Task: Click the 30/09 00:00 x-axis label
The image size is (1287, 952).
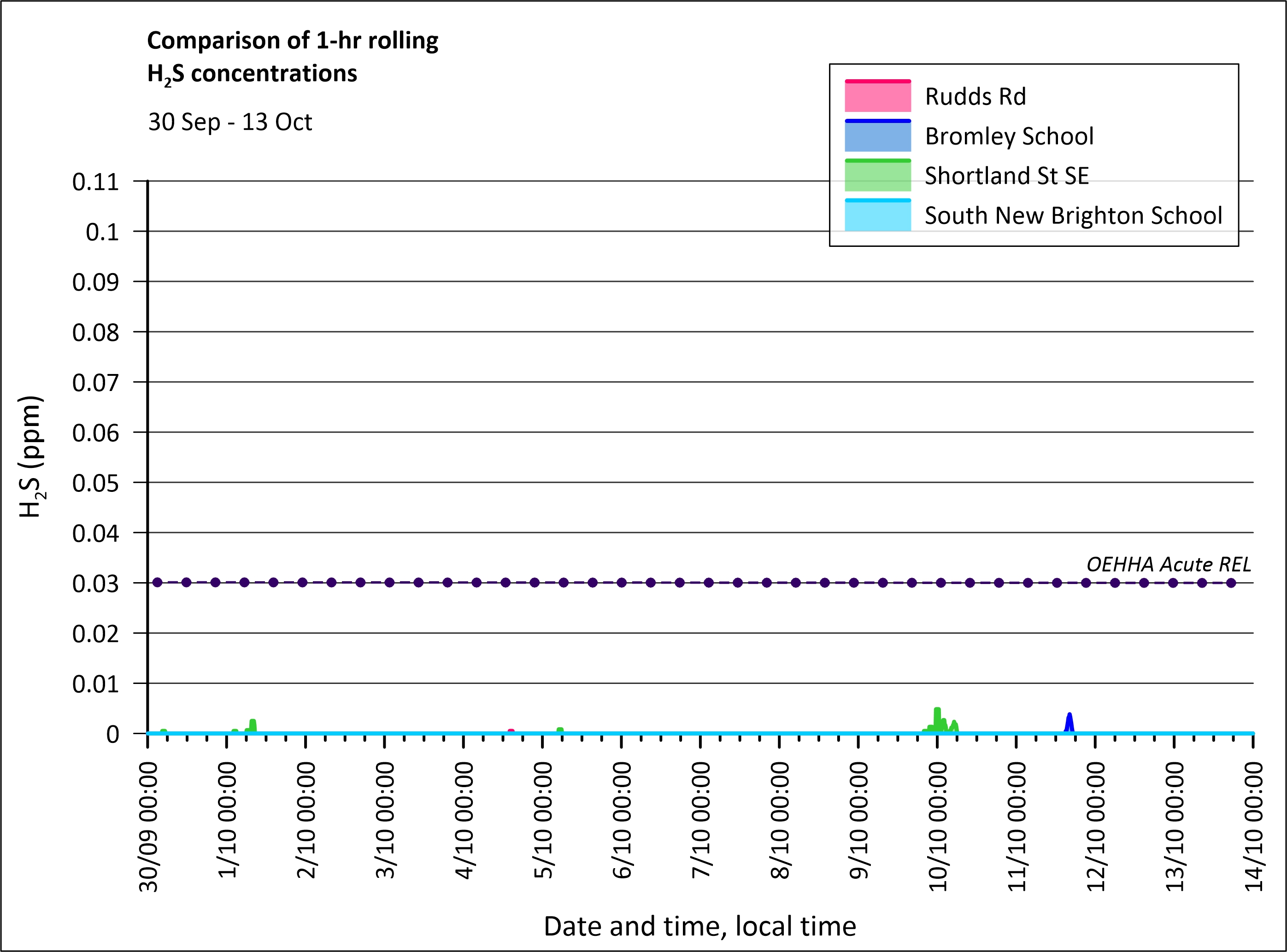Action: click(149, 827)
